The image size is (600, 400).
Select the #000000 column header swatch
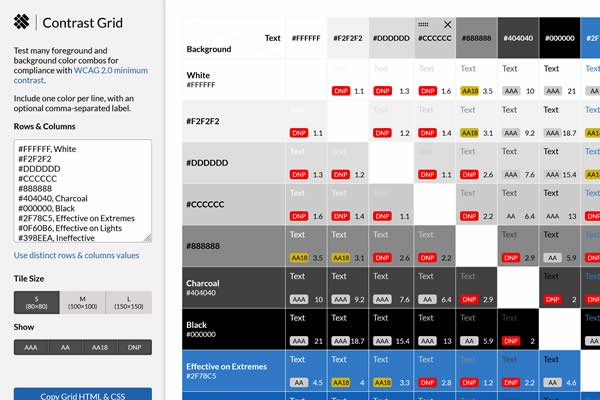pos(560,38)
